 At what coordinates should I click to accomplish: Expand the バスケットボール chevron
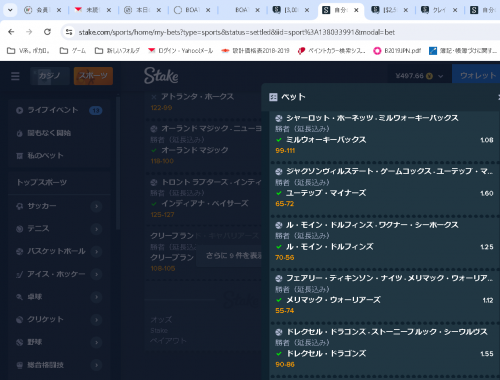coord(96,251)
